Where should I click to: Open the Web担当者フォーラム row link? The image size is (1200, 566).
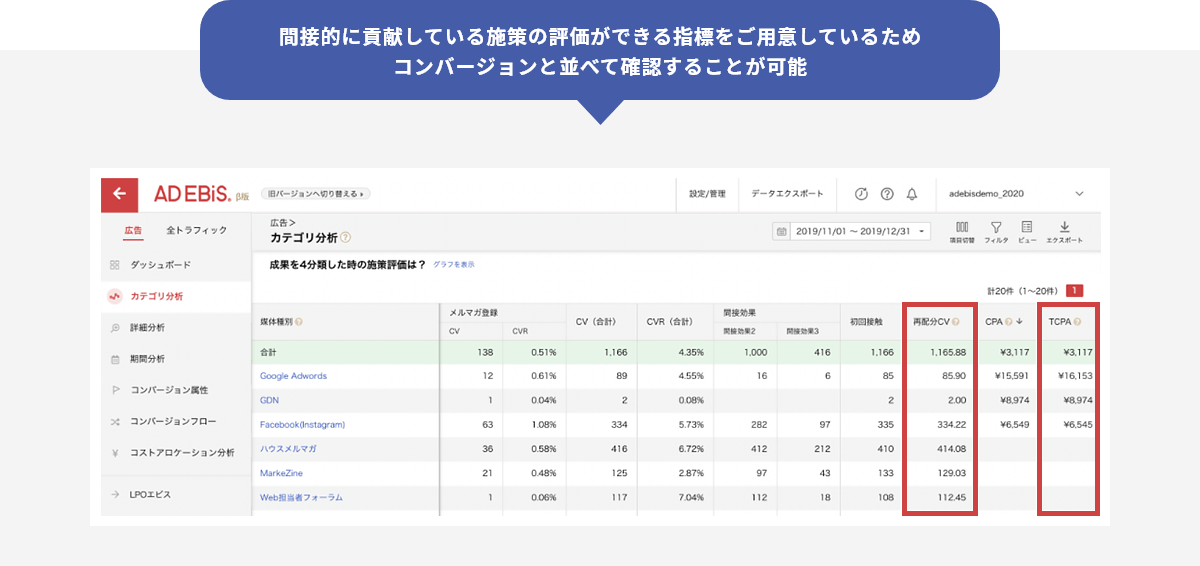pyautogui.click(x=301, y=497)
